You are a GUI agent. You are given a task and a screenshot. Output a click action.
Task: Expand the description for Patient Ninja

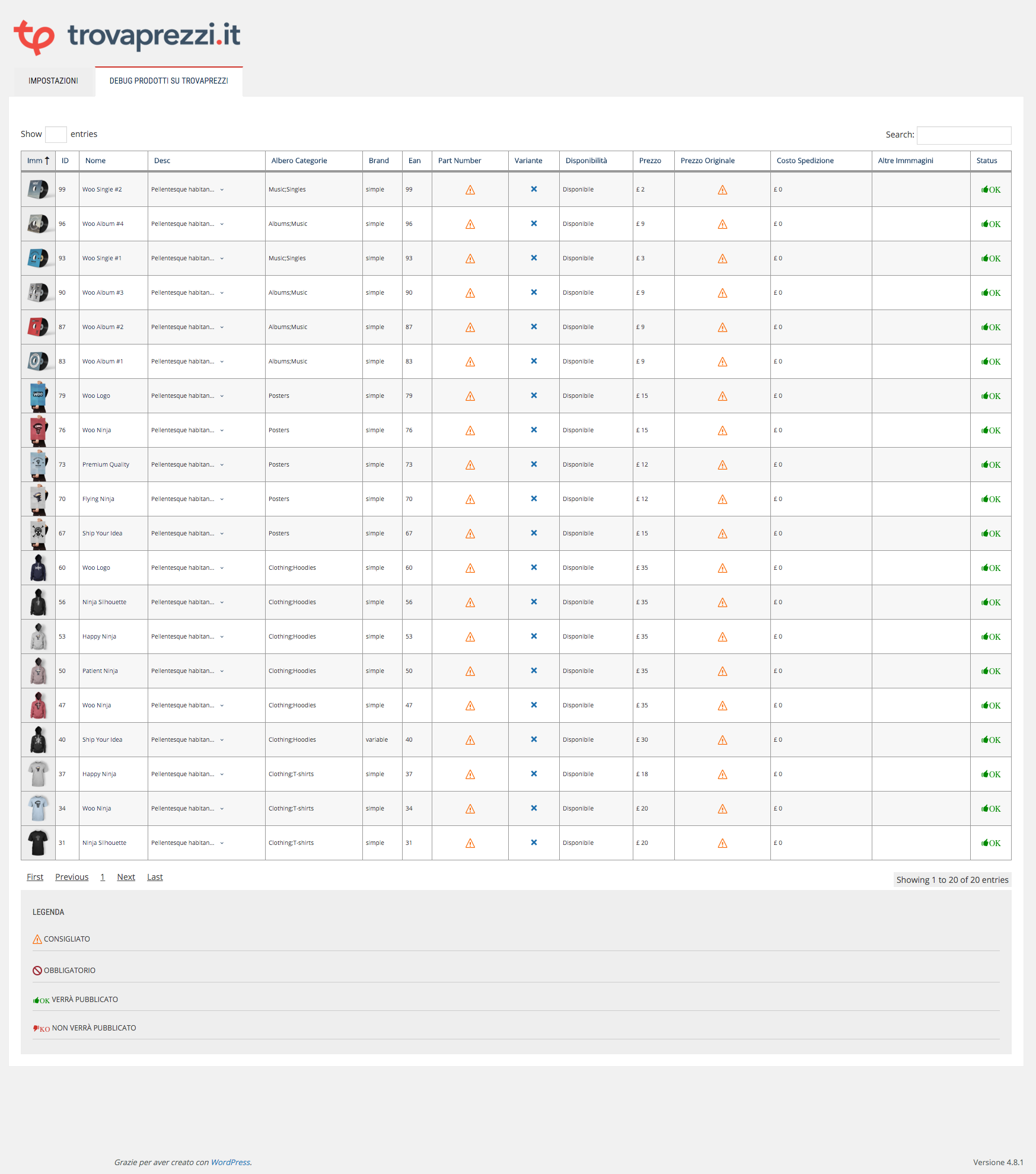point(222,671)
